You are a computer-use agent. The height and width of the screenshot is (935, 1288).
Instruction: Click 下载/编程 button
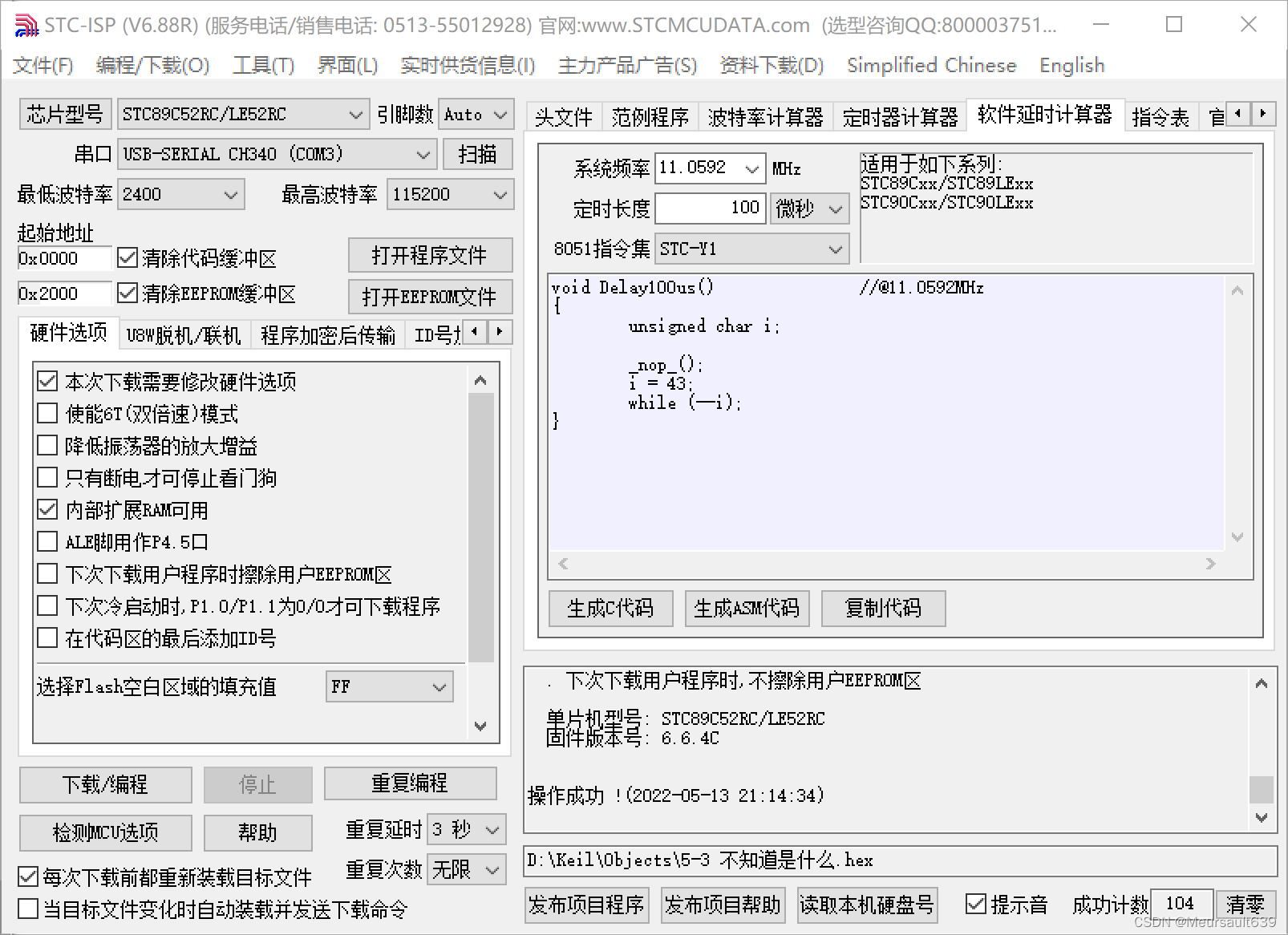105,784
